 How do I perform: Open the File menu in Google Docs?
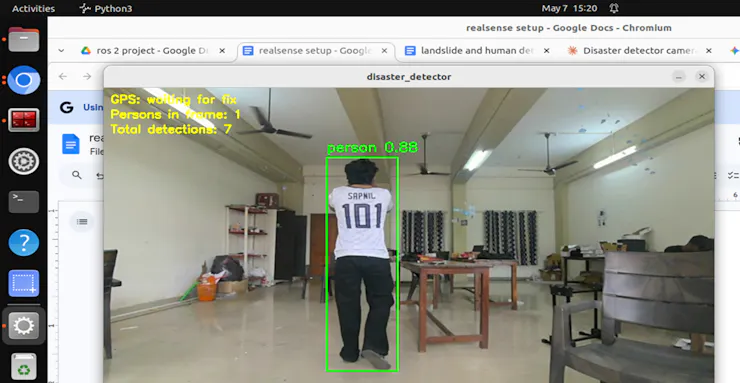pos(96,152)
